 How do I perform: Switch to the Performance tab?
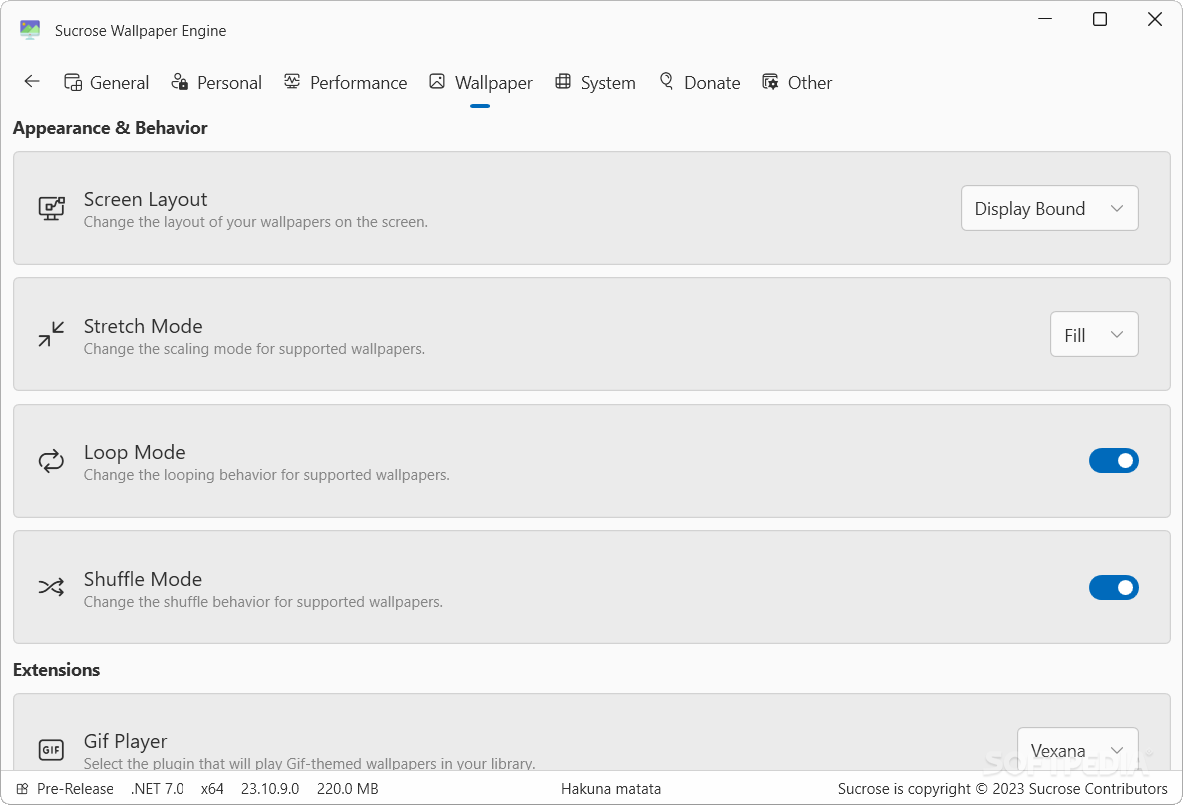tap(346, 82)
